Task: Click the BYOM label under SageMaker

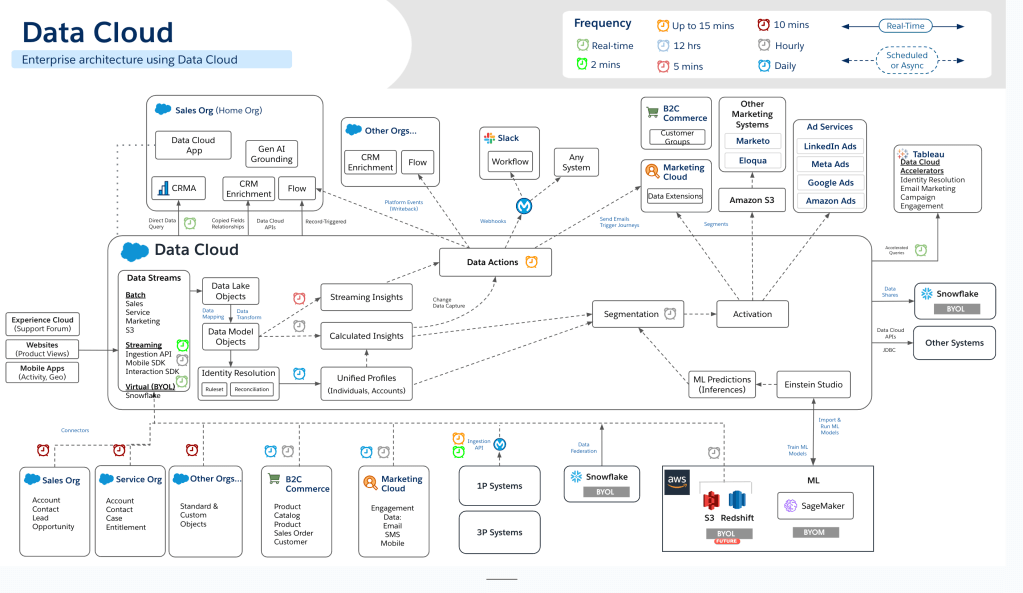Action: (814, 532)
